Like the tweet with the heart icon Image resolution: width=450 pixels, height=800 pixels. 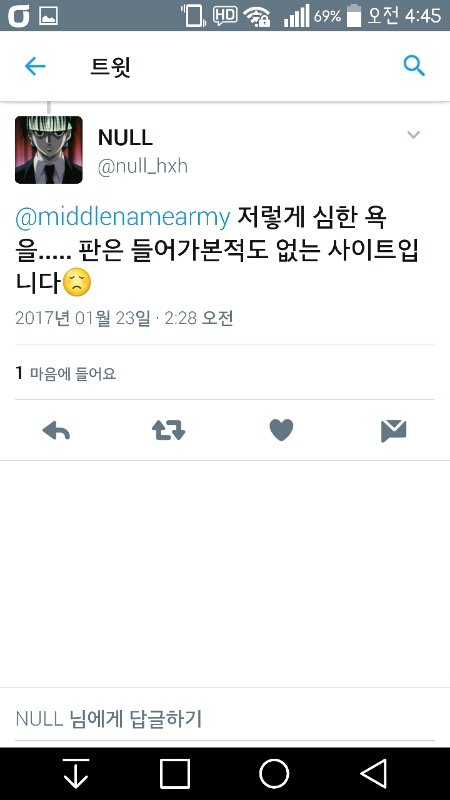pyautogui.click(x=281, y=430)
